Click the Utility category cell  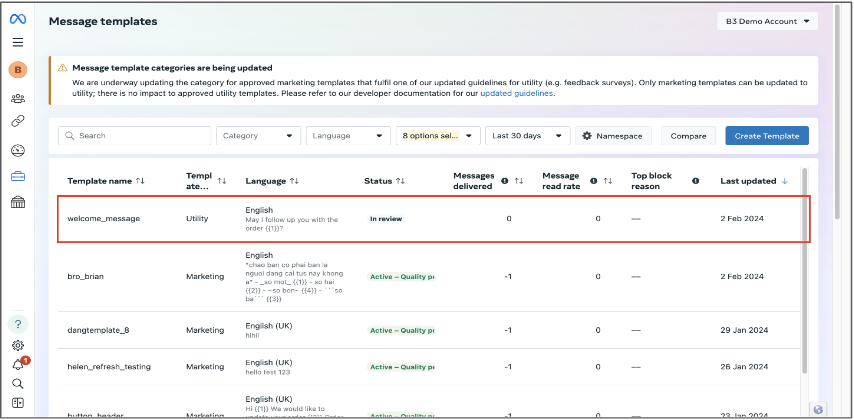tap(197, 218)
